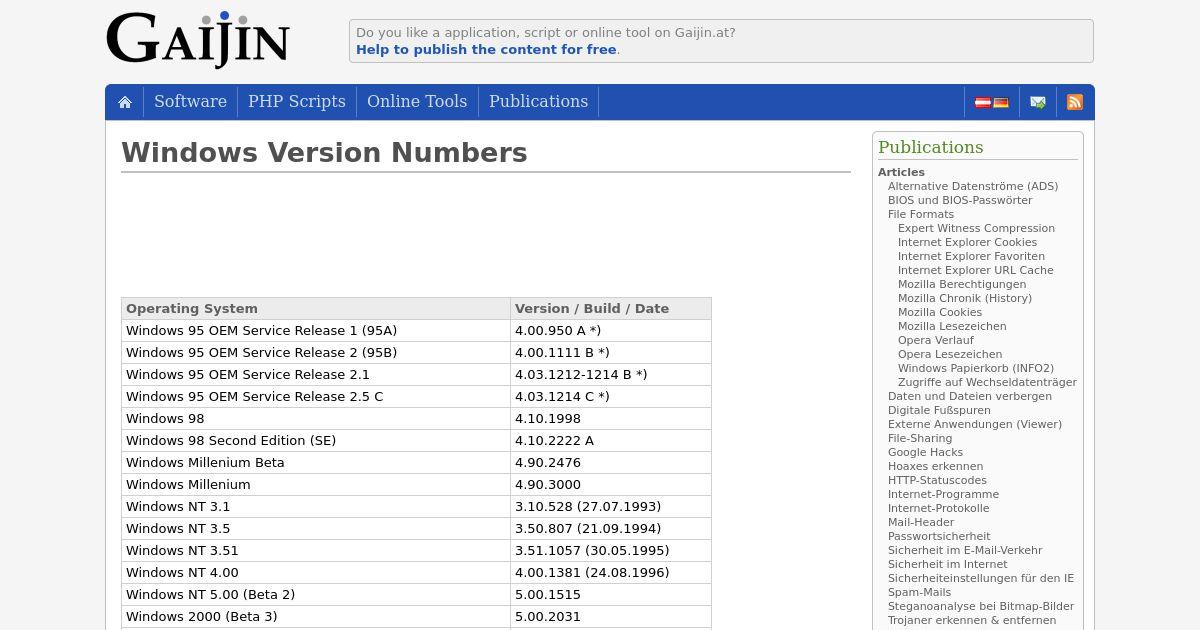Select 'Windows 95 OEM Service Release 1 (95A)' cell
The width and height of the screenshot is (1200, 630).
point(316,330)
